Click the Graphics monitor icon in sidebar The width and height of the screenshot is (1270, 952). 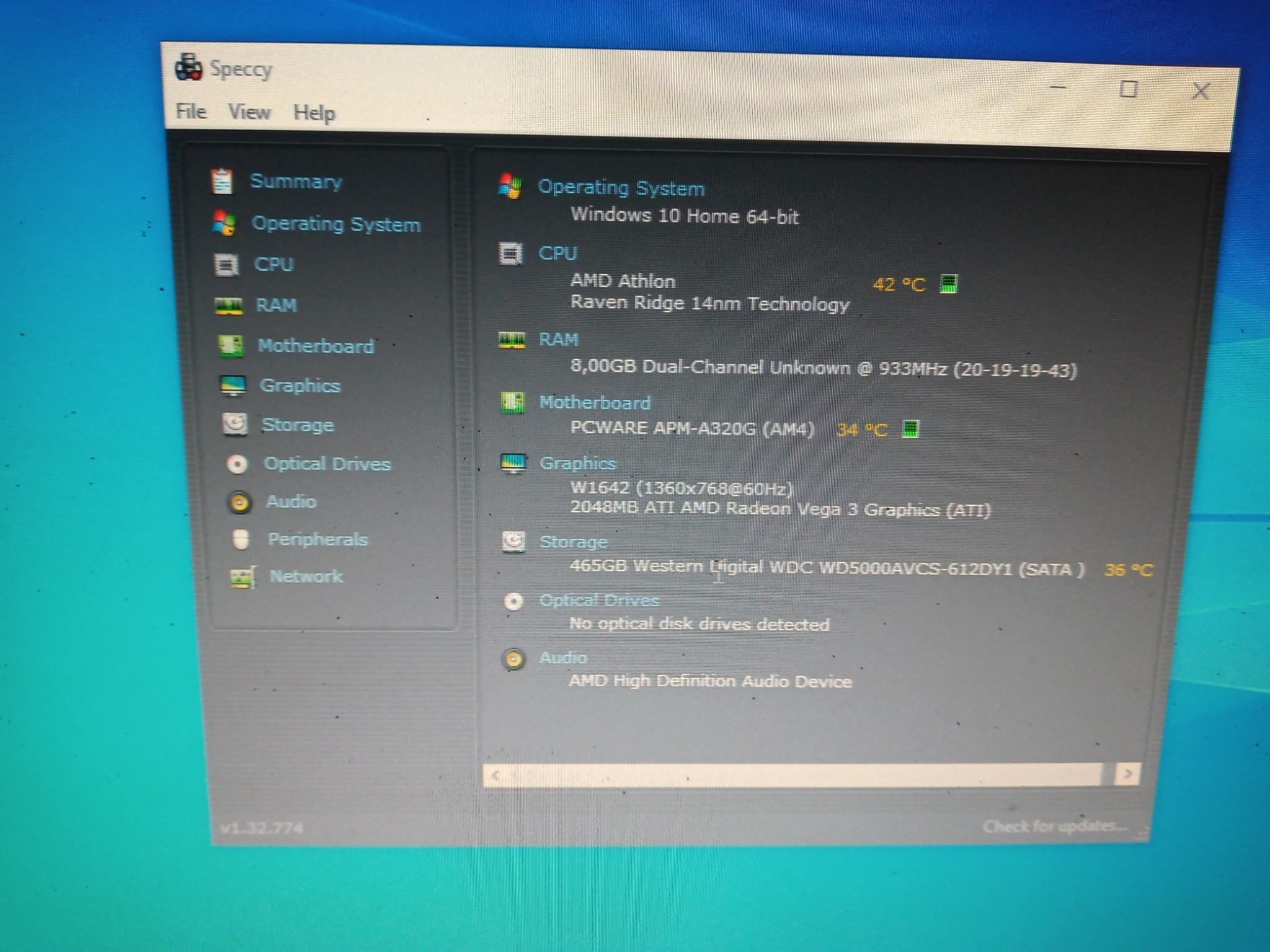(x=234, y=386)
